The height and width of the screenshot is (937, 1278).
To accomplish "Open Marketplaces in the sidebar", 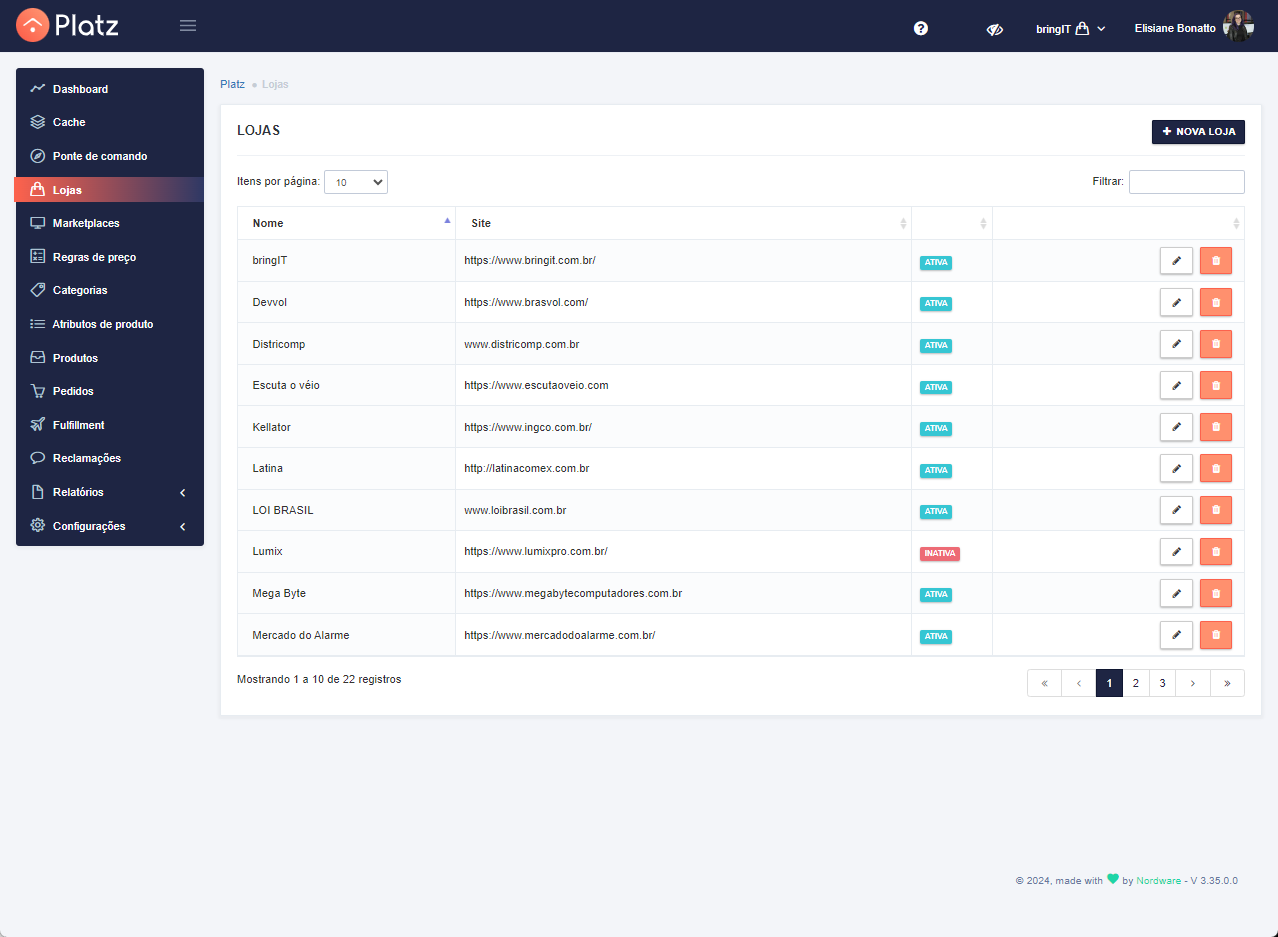I will coord(86,223).
